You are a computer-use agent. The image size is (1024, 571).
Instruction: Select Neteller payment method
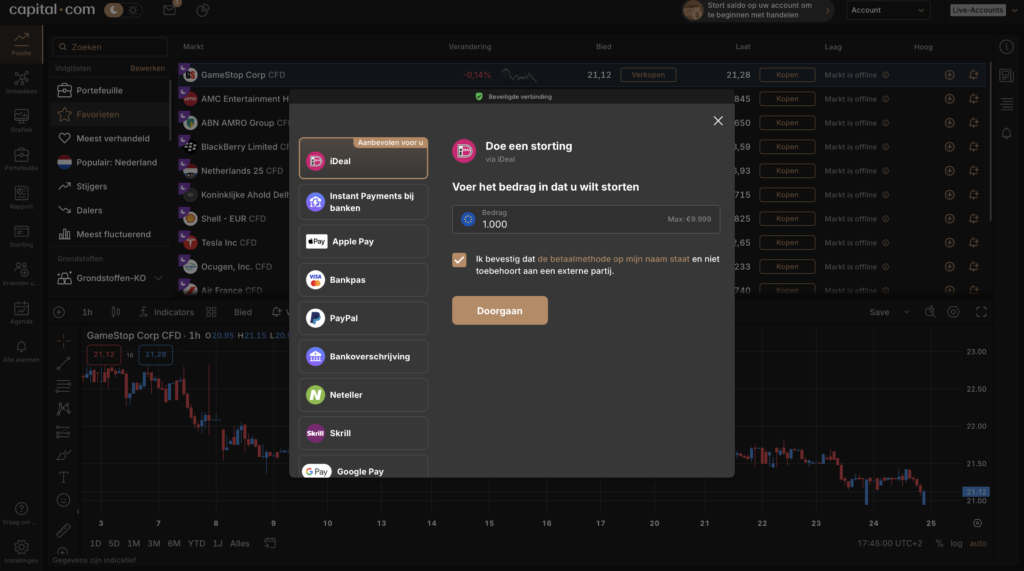pyautogui.click(x=363, y=395)
